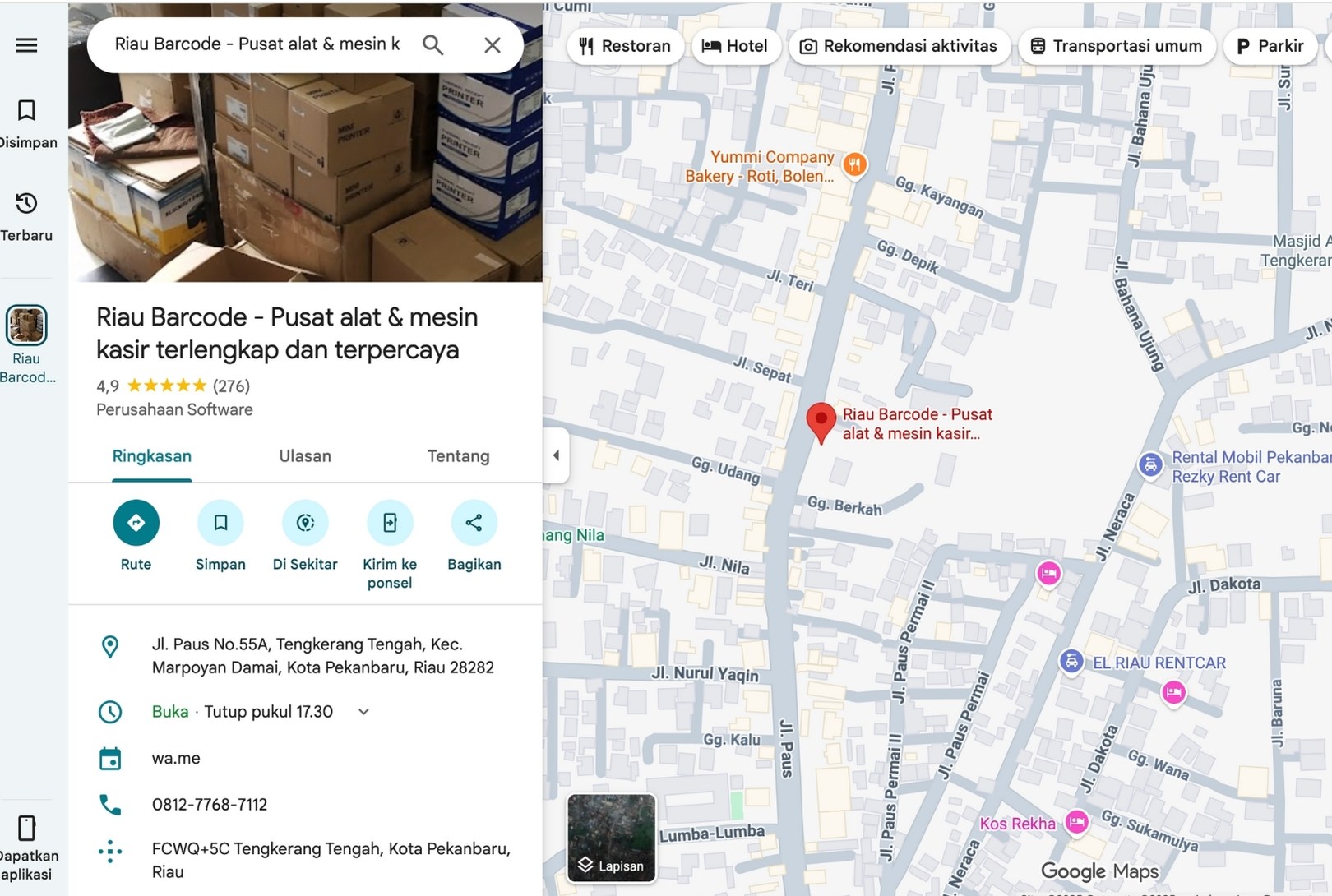
Task: Open Terbaru recent history
Action: tap(26, 216)
